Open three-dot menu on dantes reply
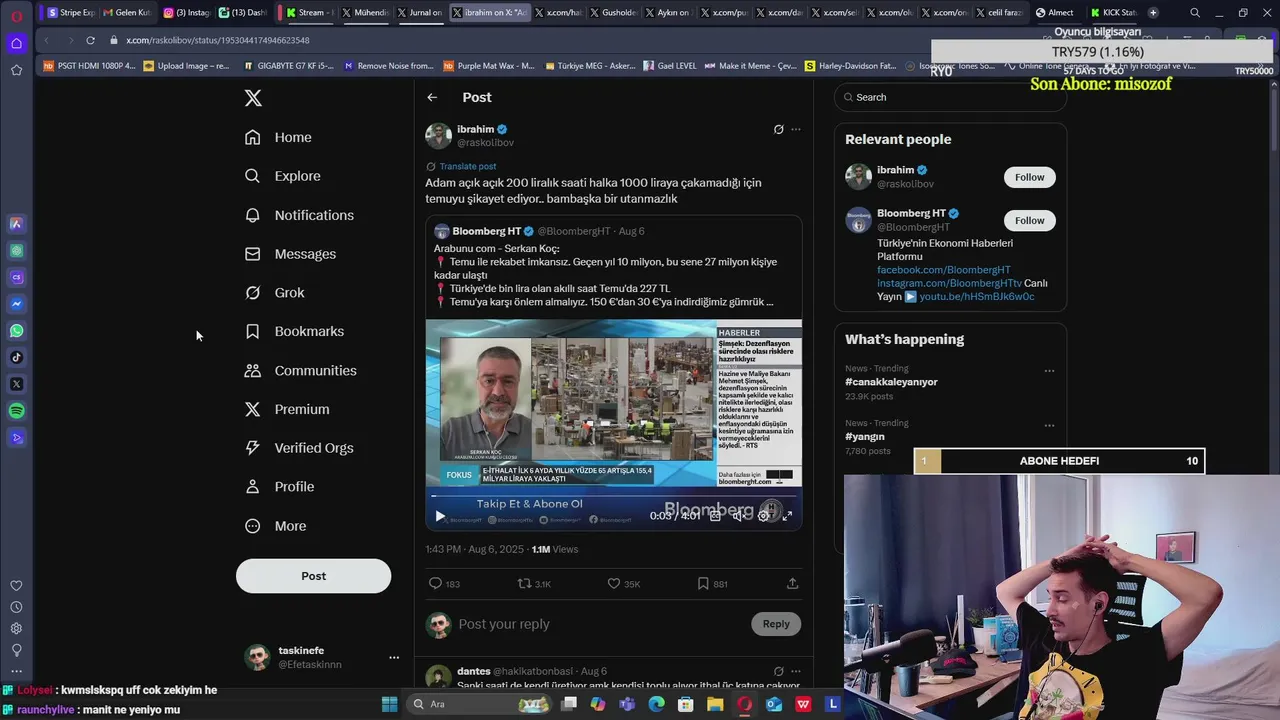 tap(796, 671)
